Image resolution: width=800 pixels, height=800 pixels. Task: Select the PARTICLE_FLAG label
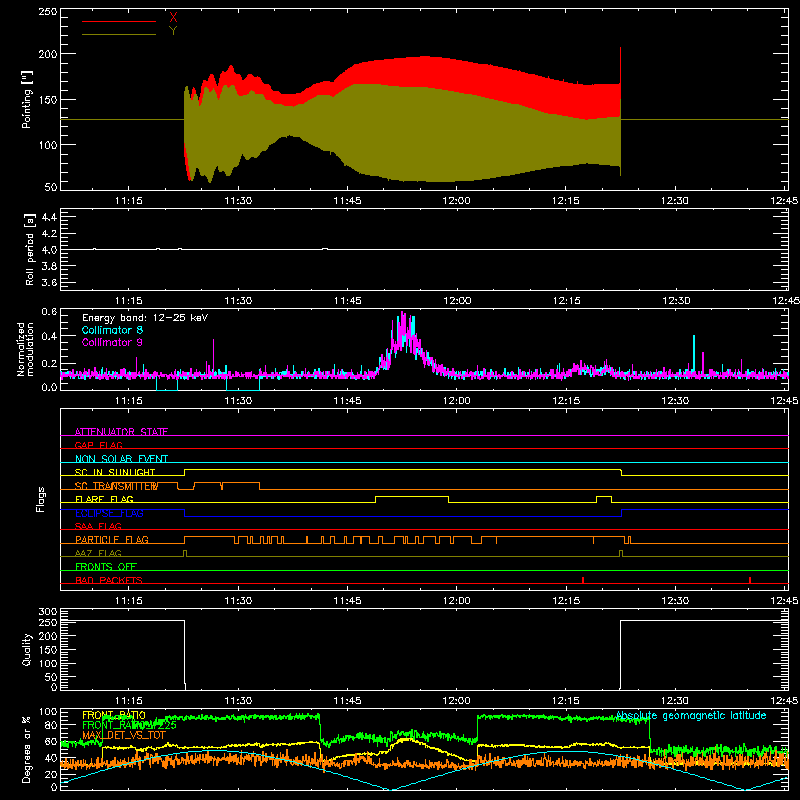pos(112,539)
